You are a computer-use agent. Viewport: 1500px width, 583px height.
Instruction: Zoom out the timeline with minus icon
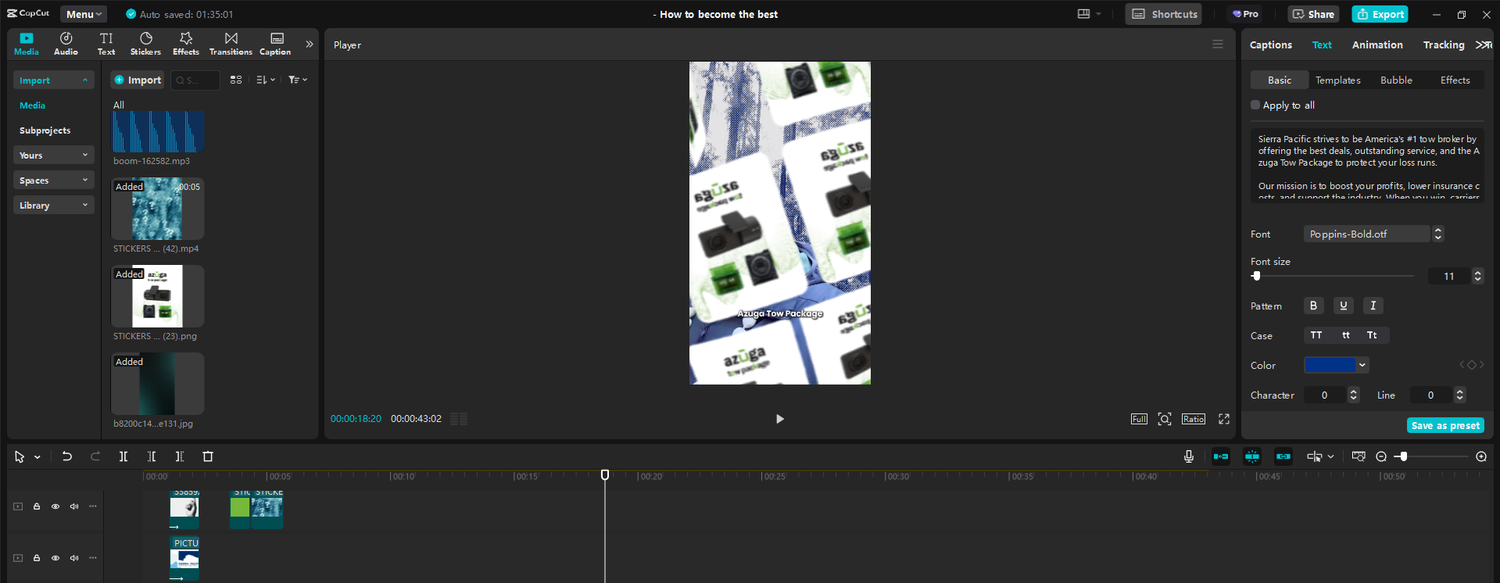tap(1381, 456)
